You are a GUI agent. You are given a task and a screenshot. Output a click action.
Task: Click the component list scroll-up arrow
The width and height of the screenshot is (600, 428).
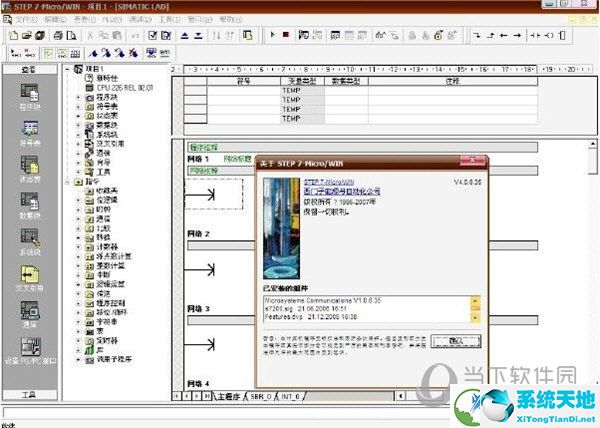point(475,301)
